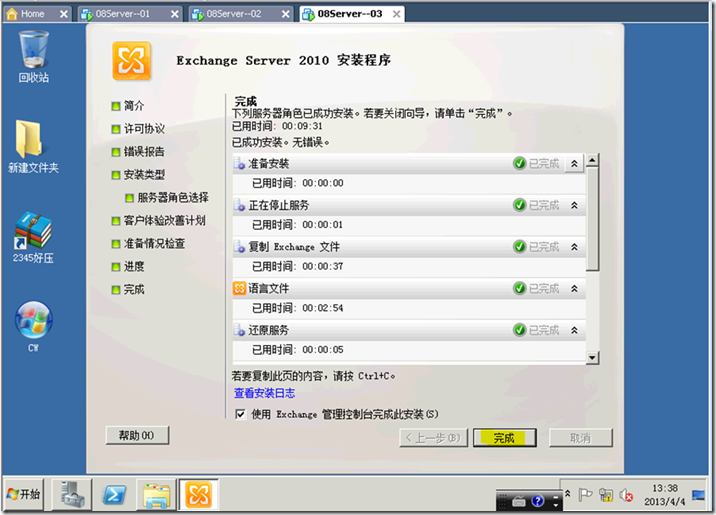Launch PowerShell from the taskbar
The height and width of the screenshot is (515, 716).
coord(114,494)
